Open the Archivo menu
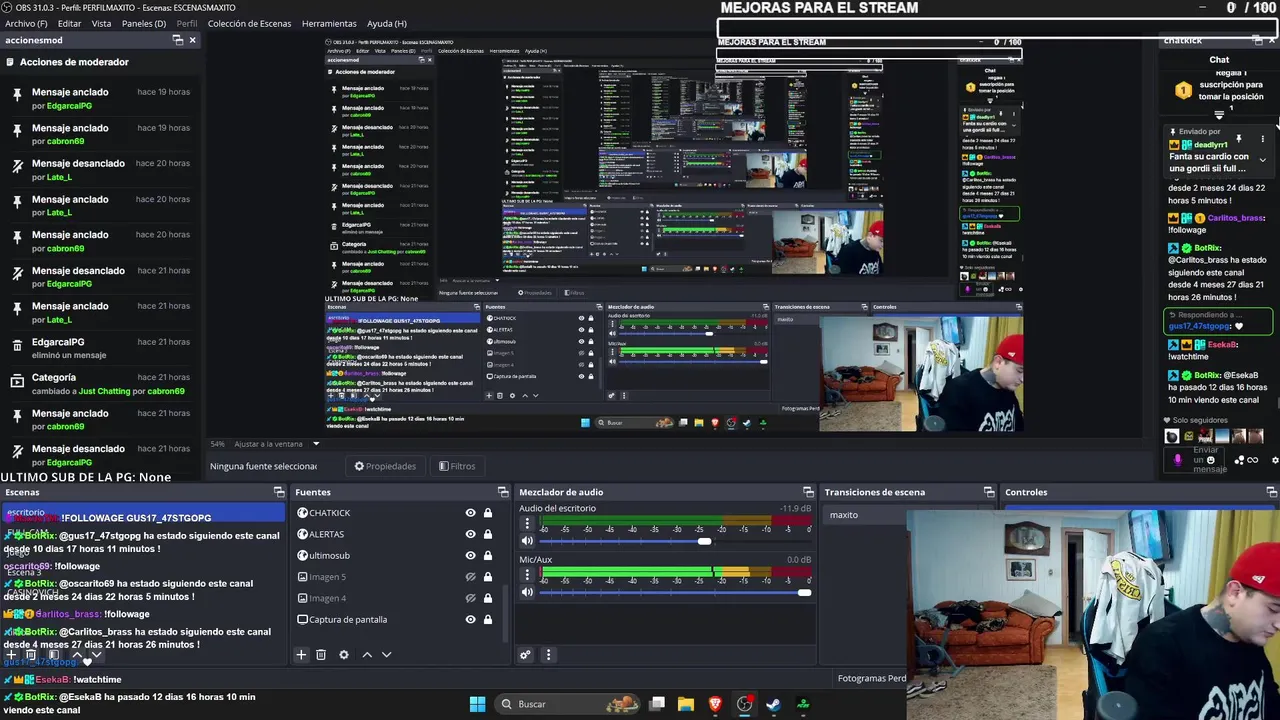 26,23
